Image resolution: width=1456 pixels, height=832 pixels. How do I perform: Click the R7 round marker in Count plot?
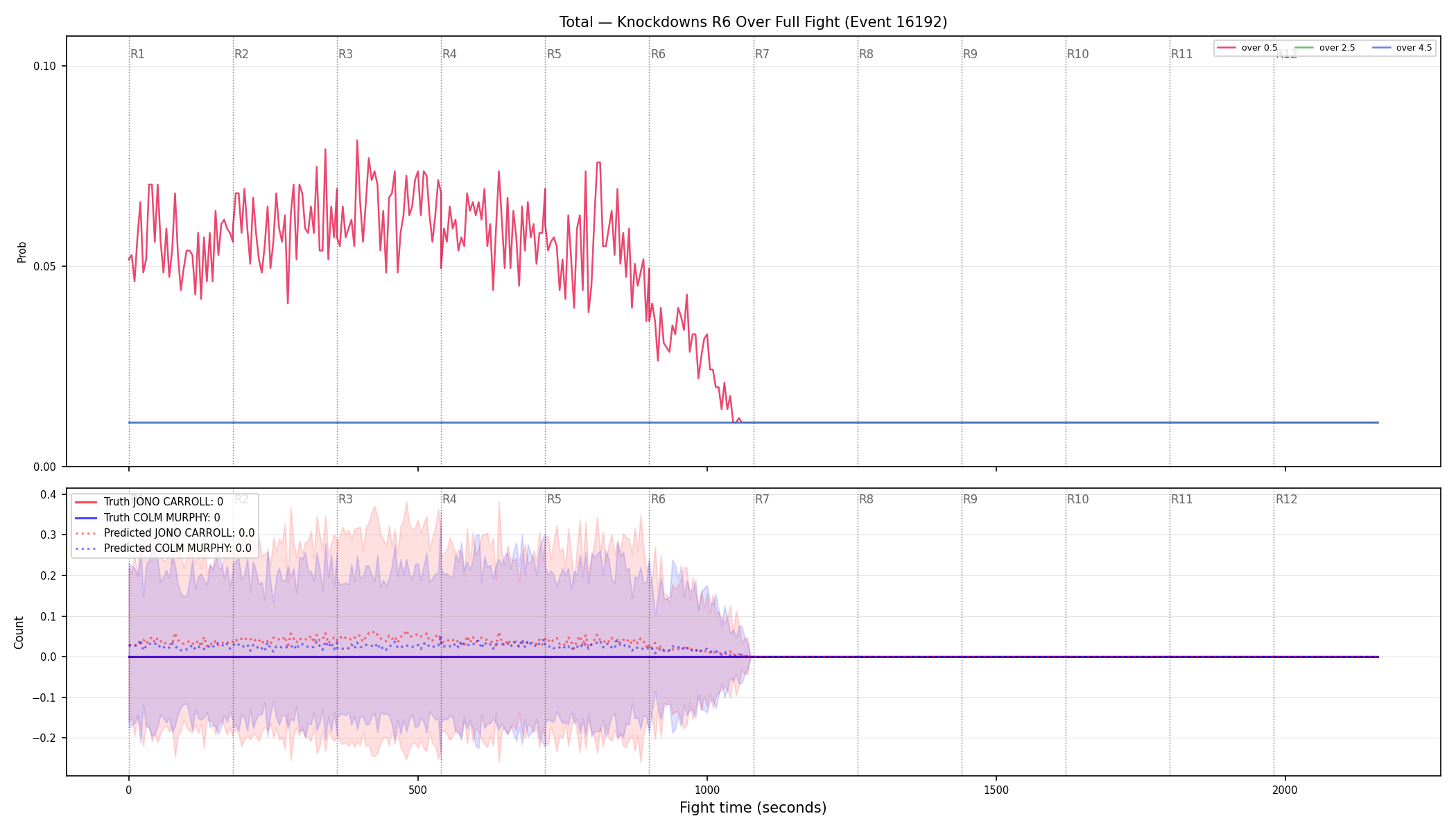pos(763,500)
